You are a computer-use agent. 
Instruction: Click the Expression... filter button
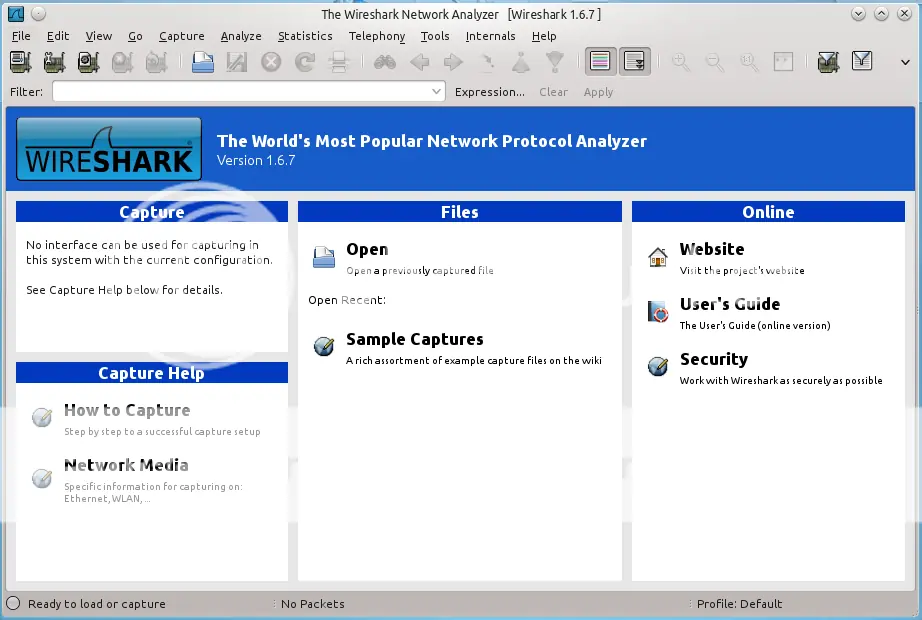coord(490,92)
